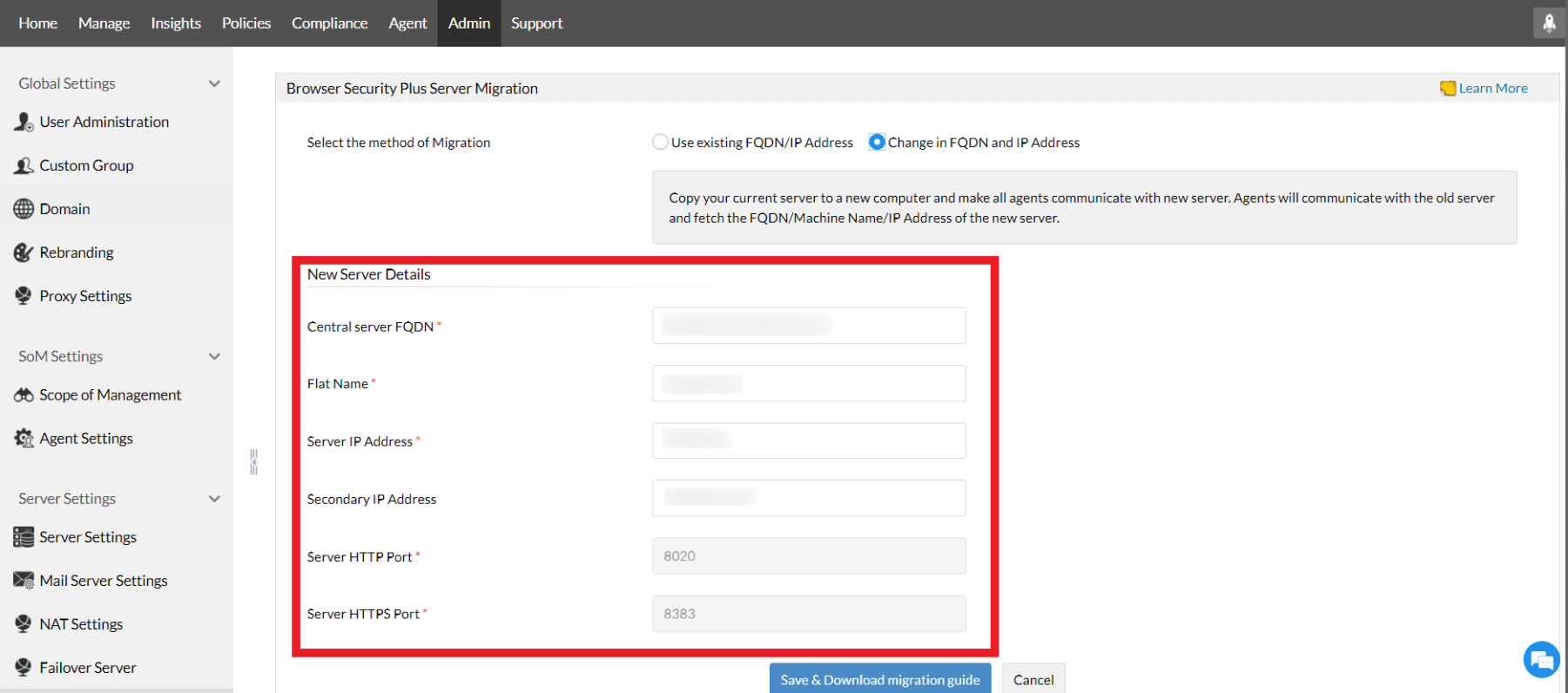Click the Custom Group icon
The height and width of the screenshot is (693, 1568).
pos(24,165)
